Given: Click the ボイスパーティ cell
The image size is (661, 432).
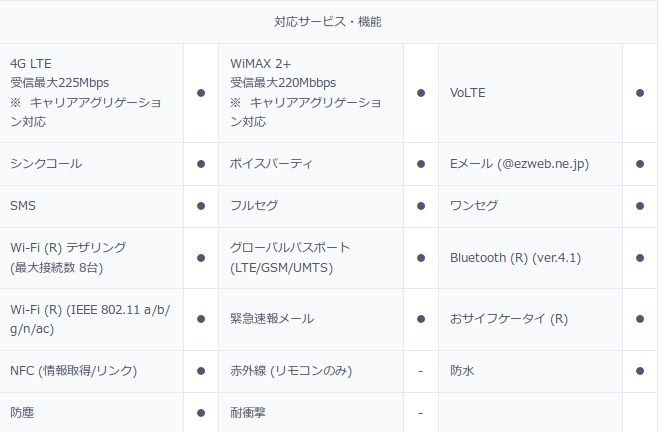Looking at the screenshot, I should [311, 164].
